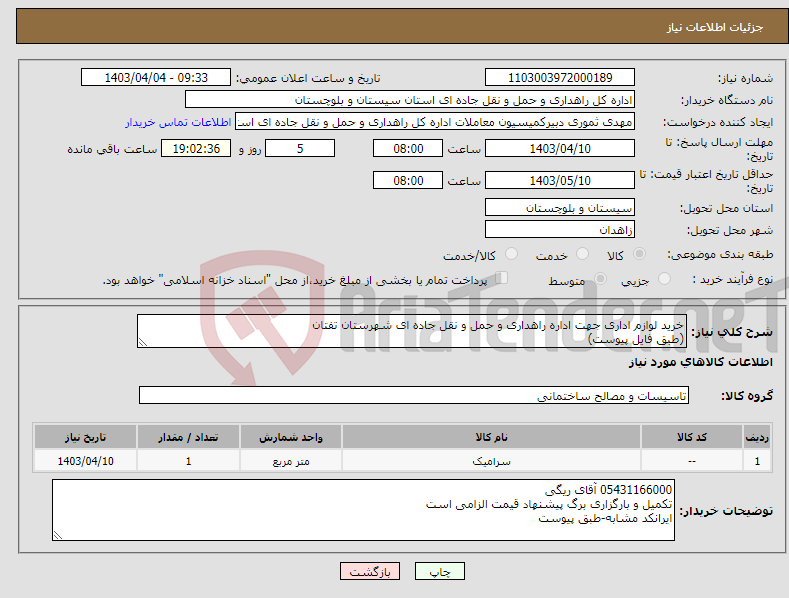The height and width of the screenshot is (598, 789).
Task: Click the نام کالا column header
Action: click(491, 437)
